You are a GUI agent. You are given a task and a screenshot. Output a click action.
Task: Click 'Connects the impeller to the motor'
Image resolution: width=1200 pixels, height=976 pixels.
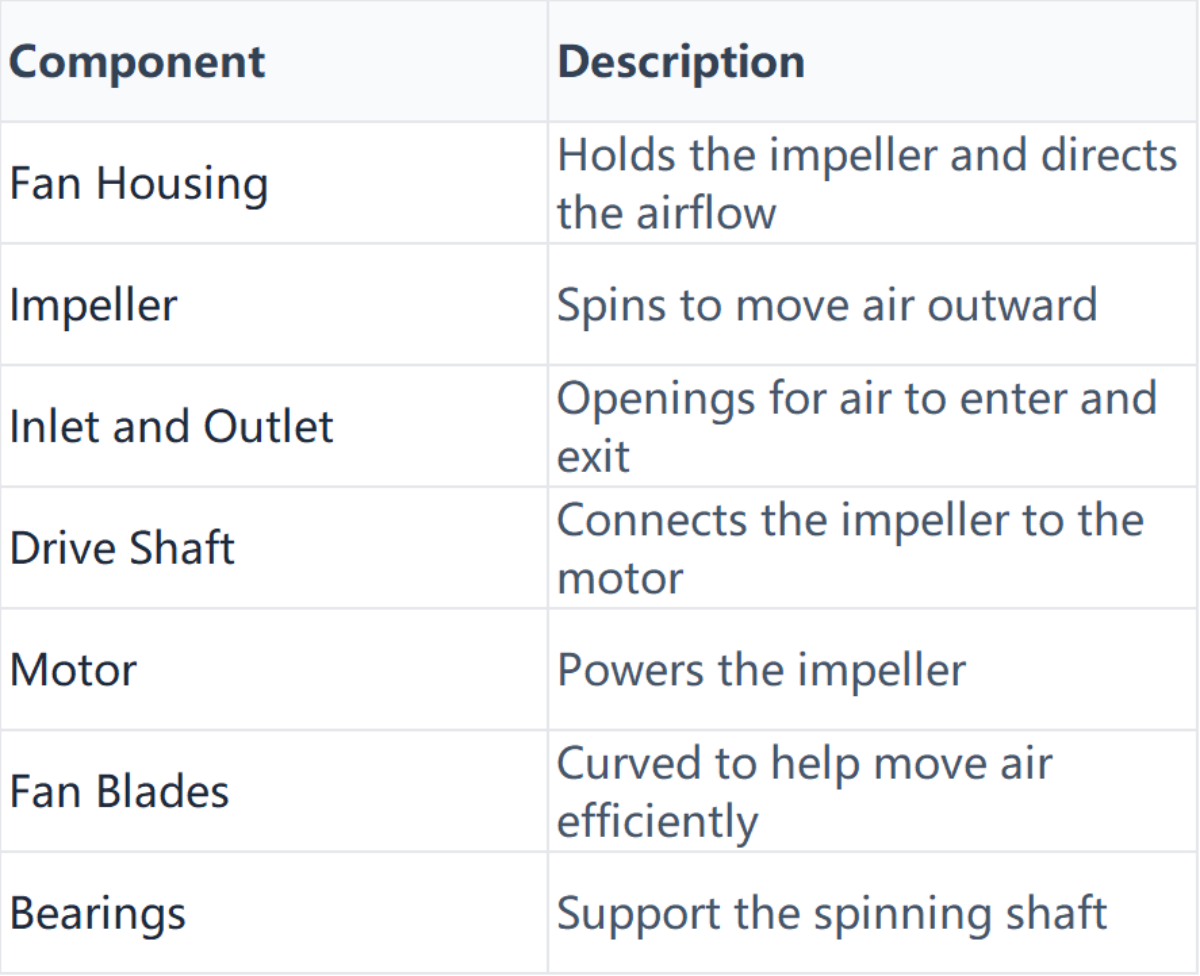[849, 548]
